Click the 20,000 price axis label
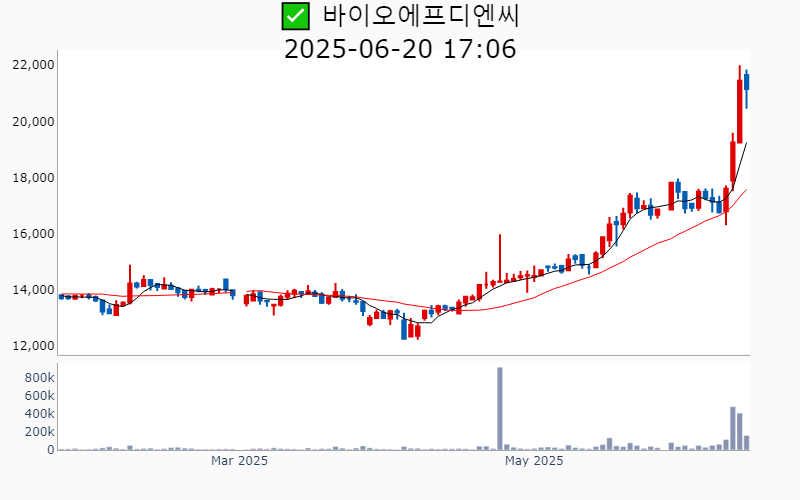The height and width of the screenshot is (500, 800). tap(34, 121)
